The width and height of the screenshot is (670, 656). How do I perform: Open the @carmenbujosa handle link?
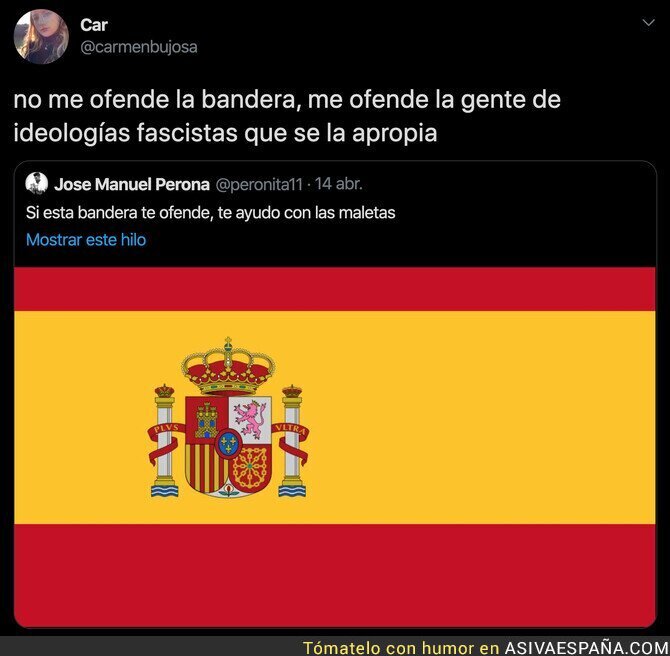[139, 47]
